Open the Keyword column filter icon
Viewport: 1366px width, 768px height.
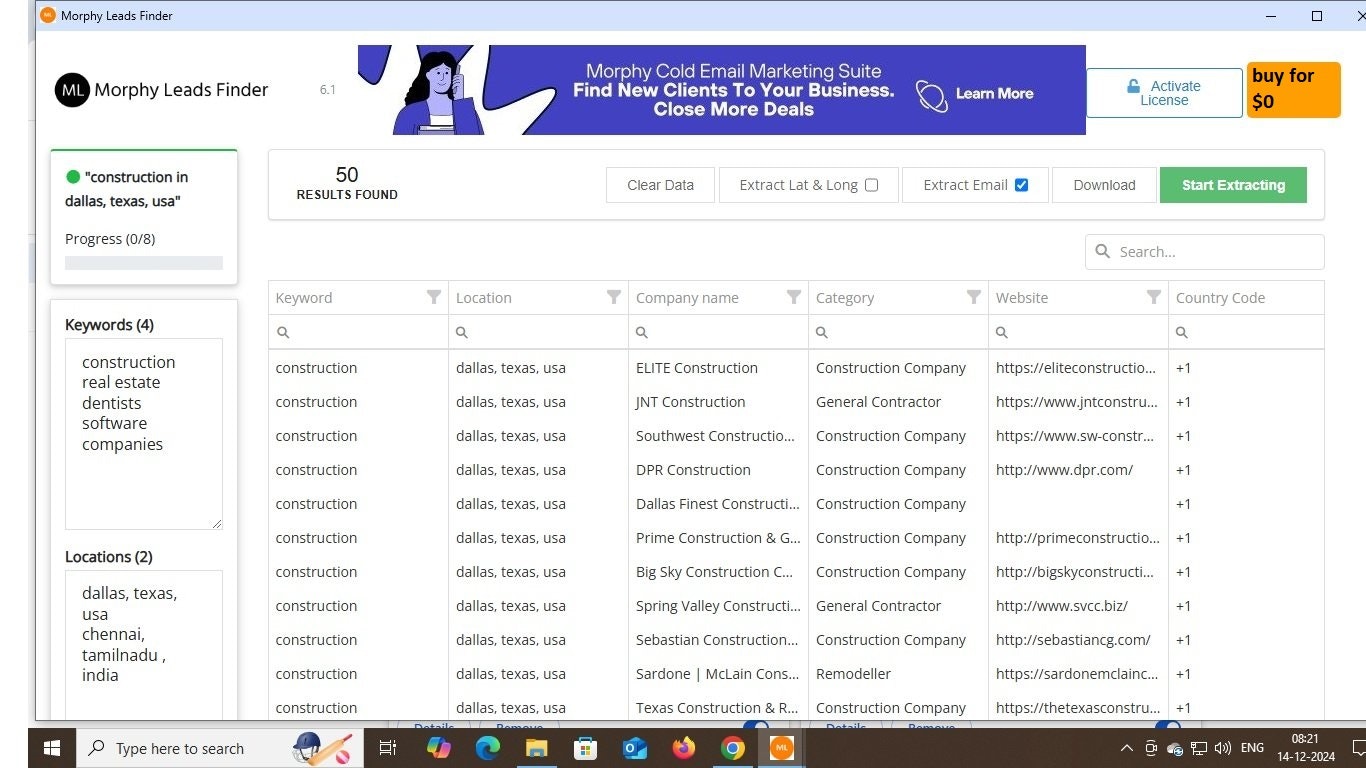[x=433, y=297]
